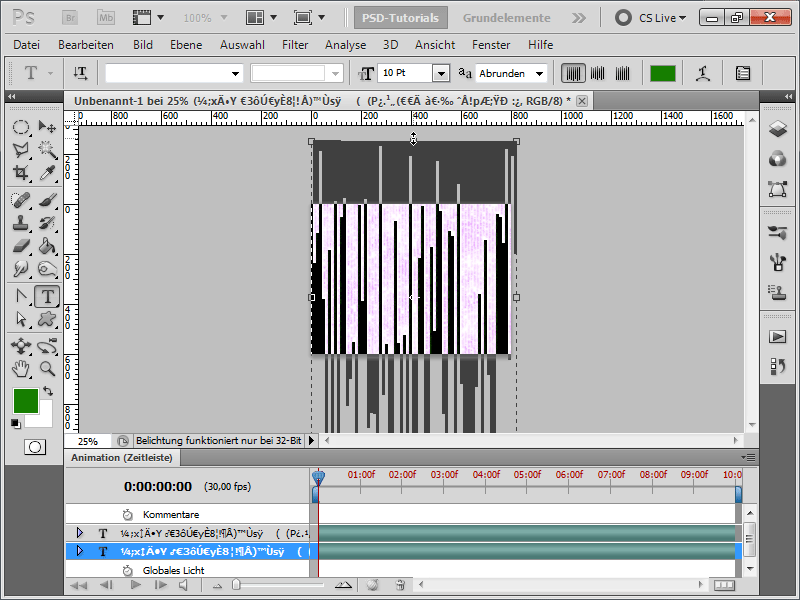Viewport: 800px width, 600px height.
Task: Toggle stopwatch for Globales Licht track
Action: click(x=128, y=570)
